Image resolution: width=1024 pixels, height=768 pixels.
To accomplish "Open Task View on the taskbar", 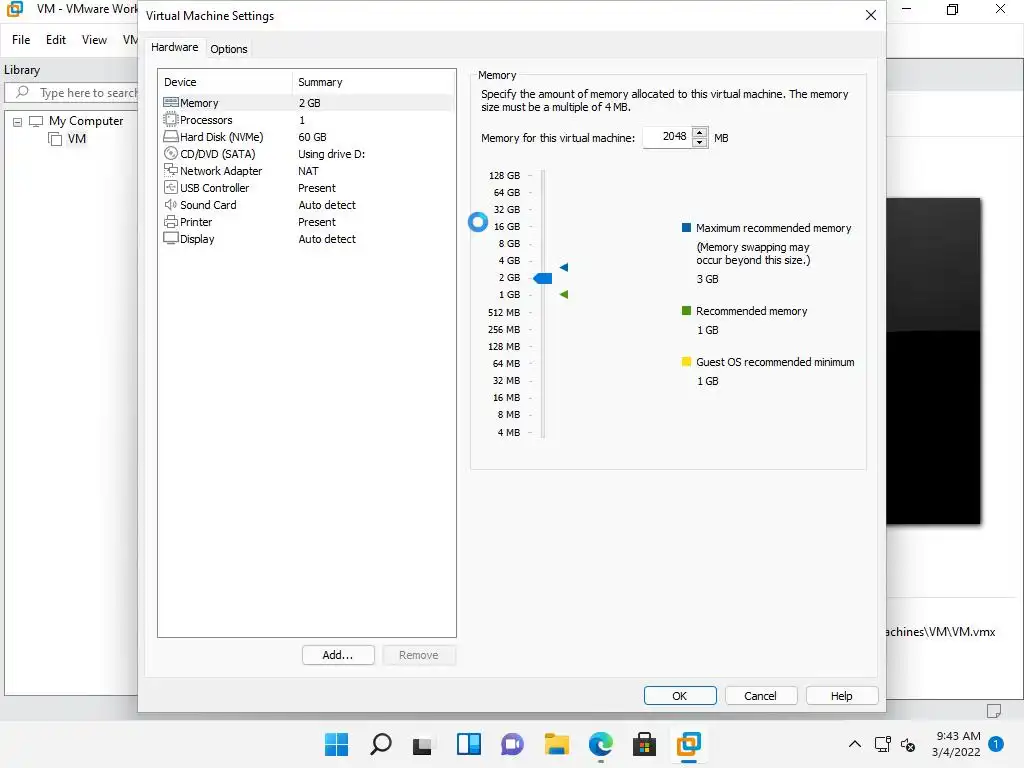I will click(423, 744).
